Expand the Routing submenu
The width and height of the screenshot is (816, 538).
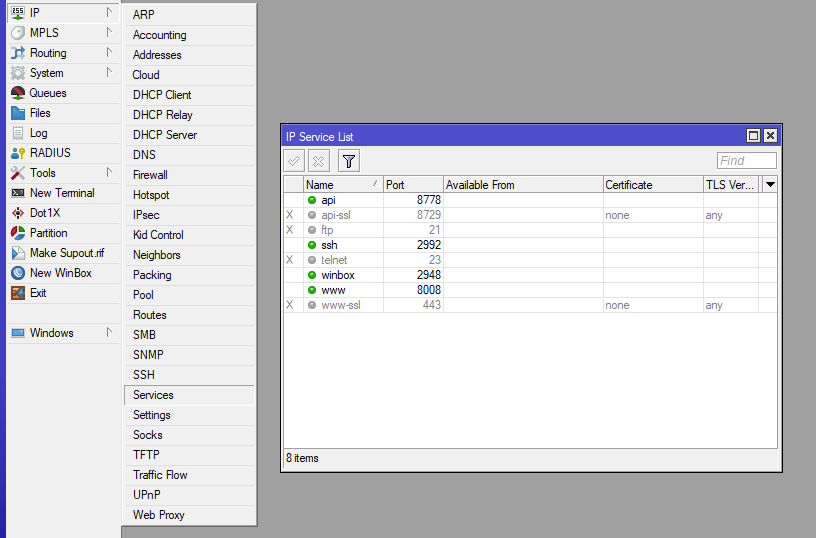[48, 53]
